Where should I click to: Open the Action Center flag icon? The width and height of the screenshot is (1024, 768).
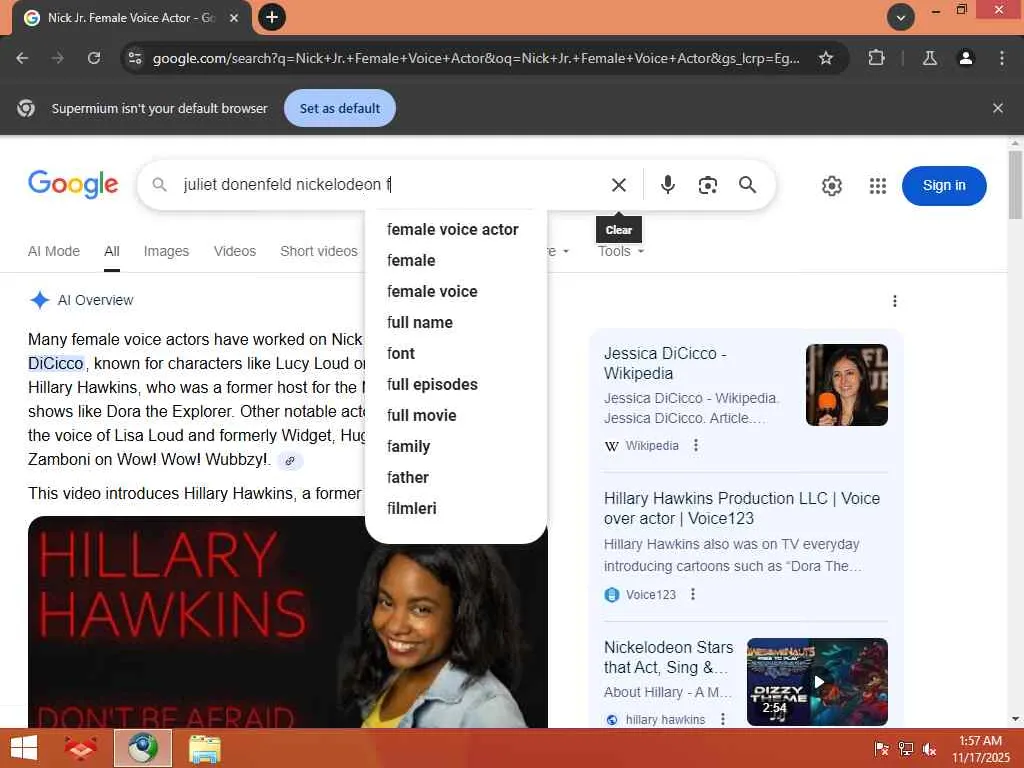coord(881,749)
